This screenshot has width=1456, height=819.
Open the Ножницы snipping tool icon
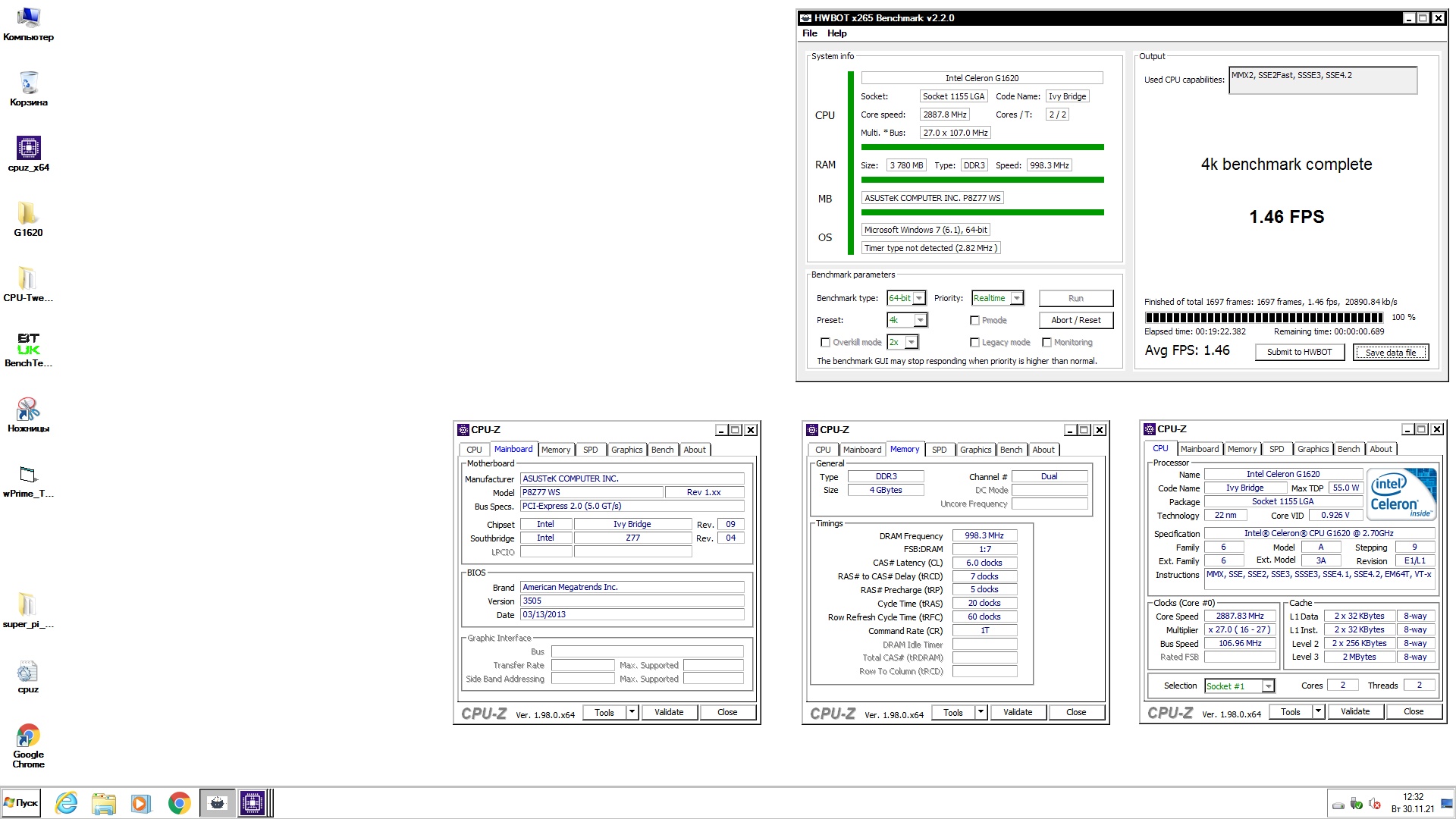coord(28,415)
